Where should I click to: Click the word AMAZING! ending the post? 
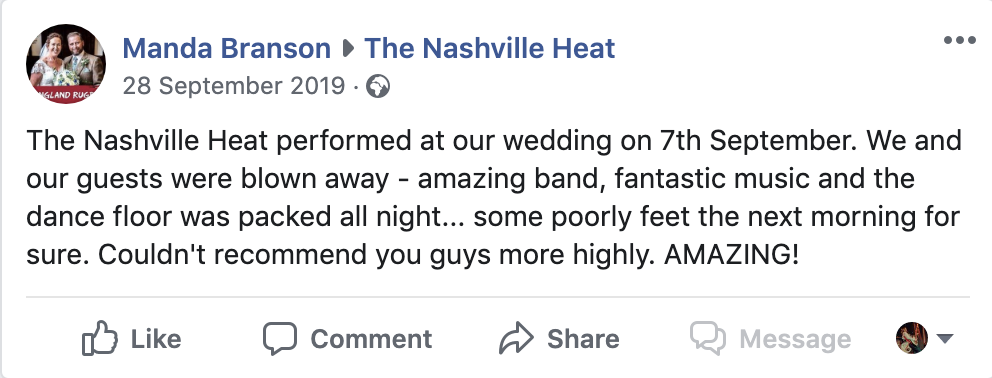click(732, 255)
